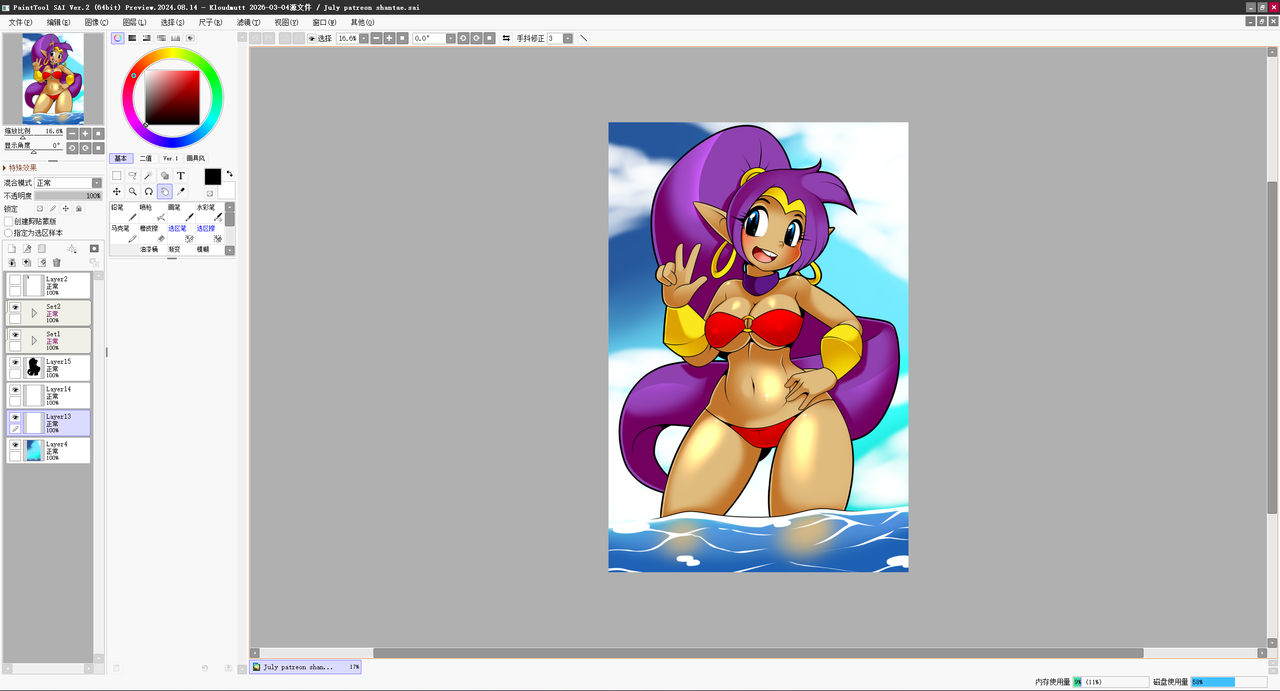1280x691 pixels.
Task: Swap foreground and background colors
Action: click(229, 174)
